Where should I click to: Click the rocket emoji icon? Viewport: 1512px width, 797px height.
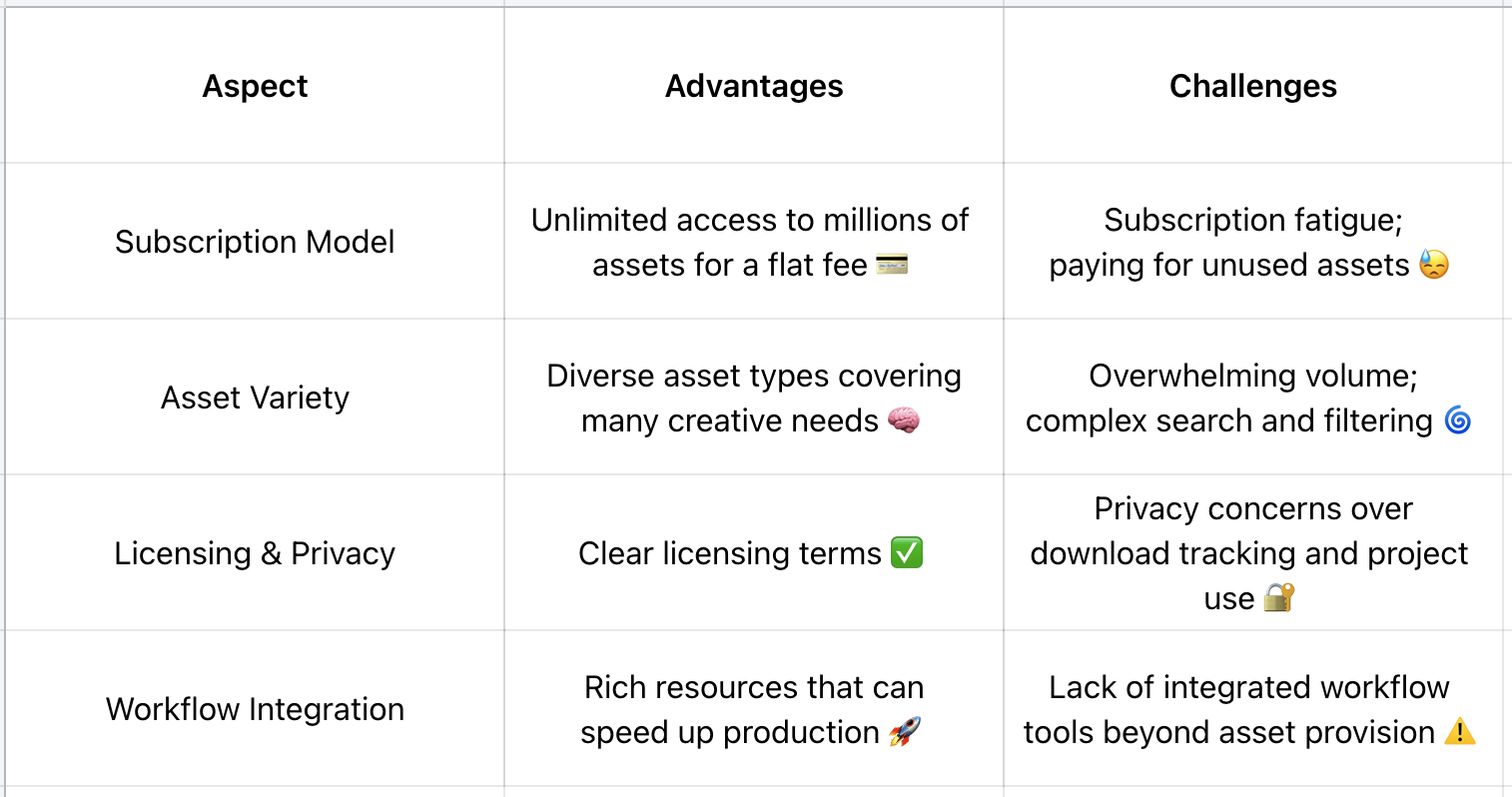pos(903,732)
